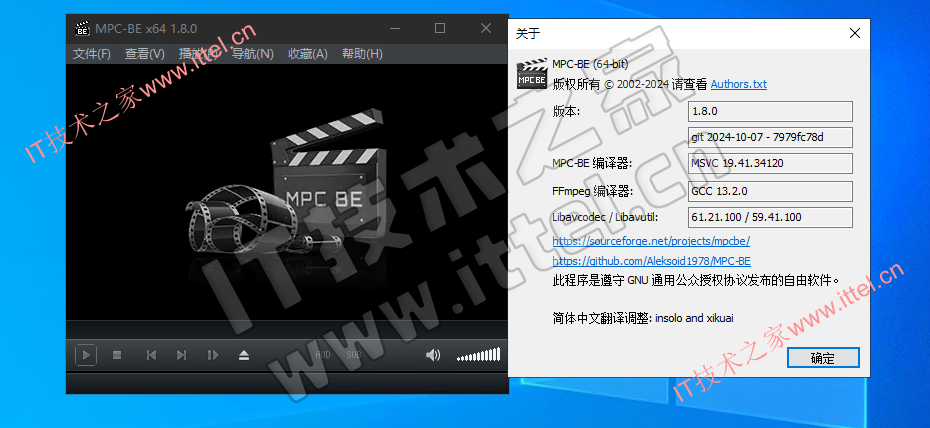Click the 61.21.100 / 59.41.100 field
This screenshot has height=428, width=930.
[x=770, y=218]
